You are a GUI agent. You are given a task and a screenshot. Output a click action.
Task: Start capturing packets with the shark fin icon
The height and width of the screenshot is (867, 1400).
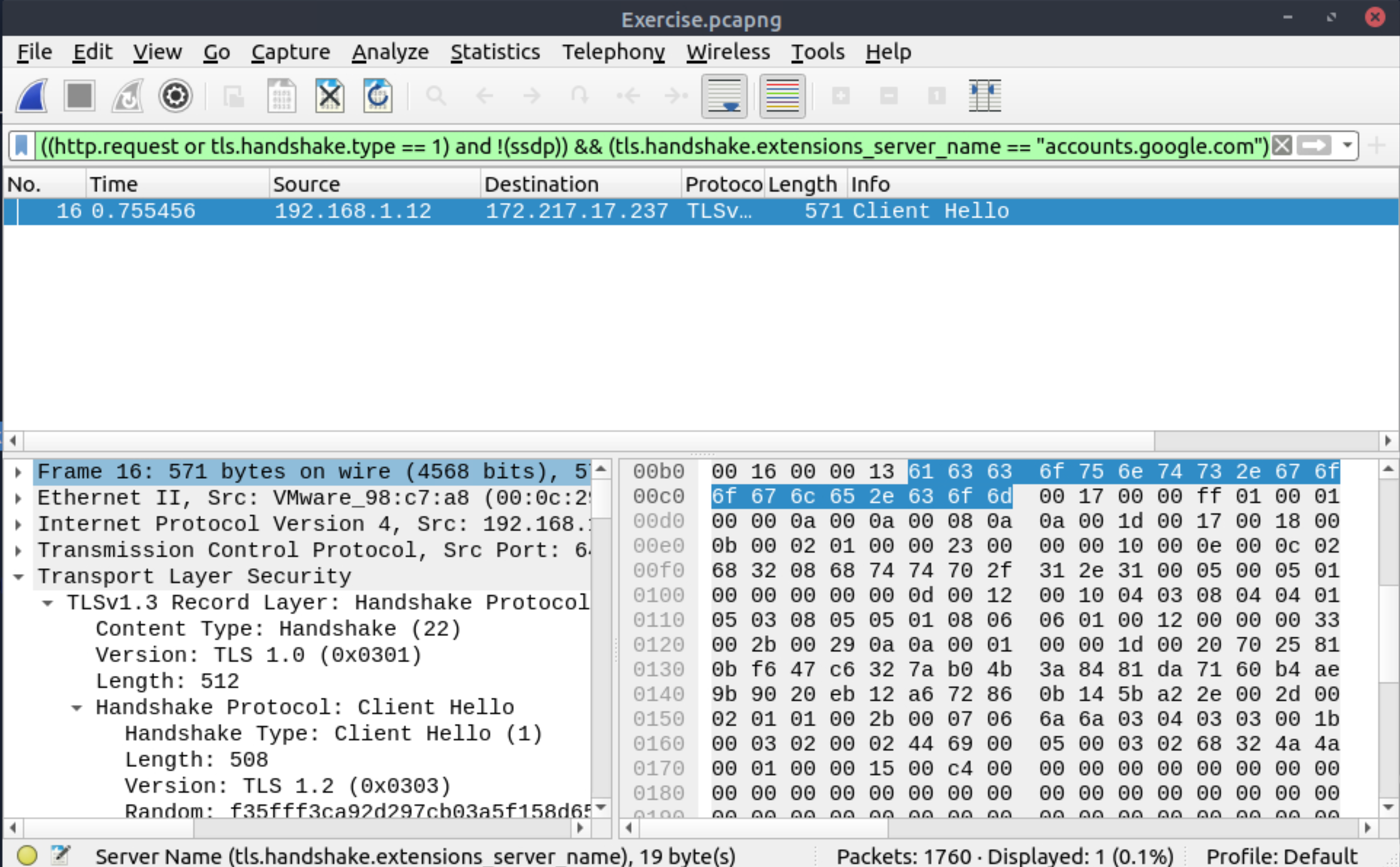(32, 95)
